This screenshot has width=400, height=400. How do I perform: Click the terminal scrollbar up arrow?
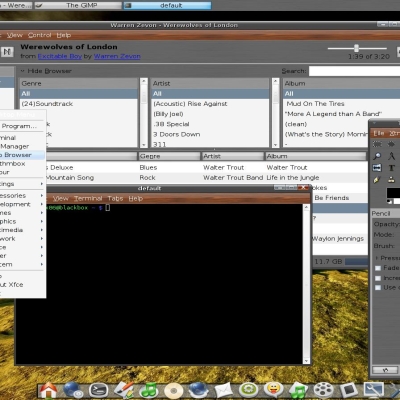[x=306, y=207]
